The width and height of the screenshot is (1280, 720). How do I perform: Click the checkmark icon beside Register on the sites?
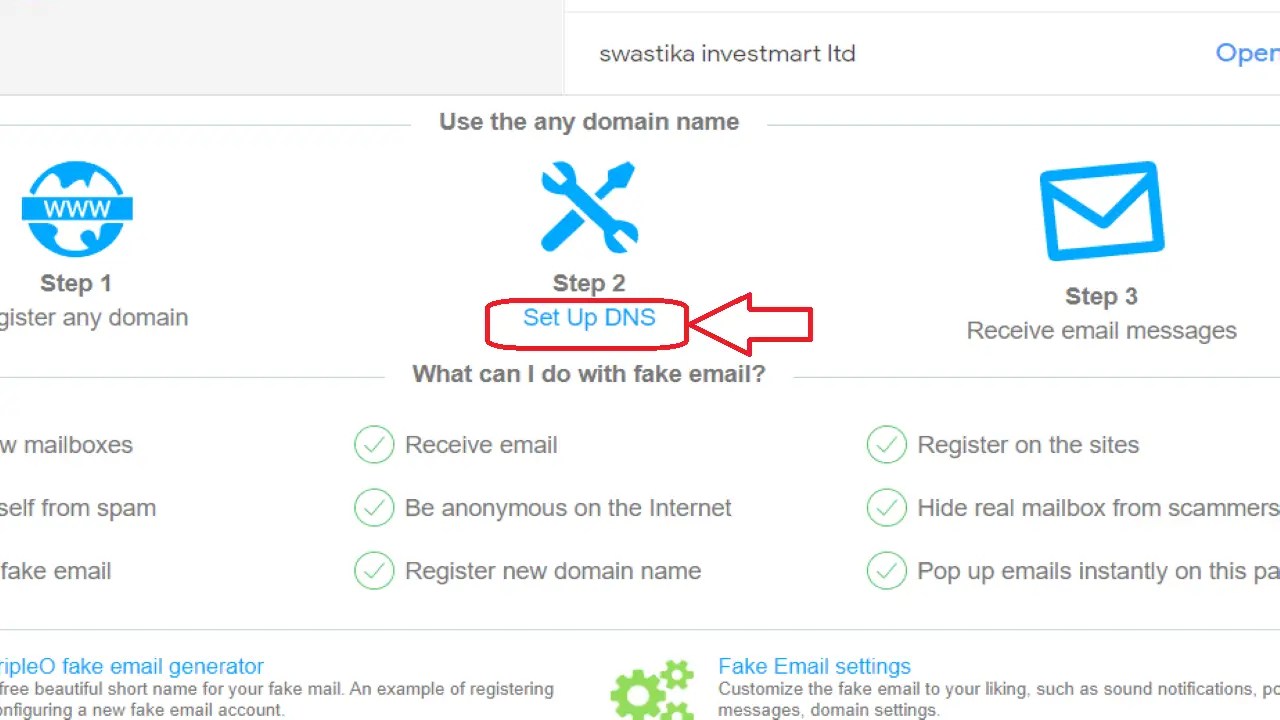click(x=886, y=445)
